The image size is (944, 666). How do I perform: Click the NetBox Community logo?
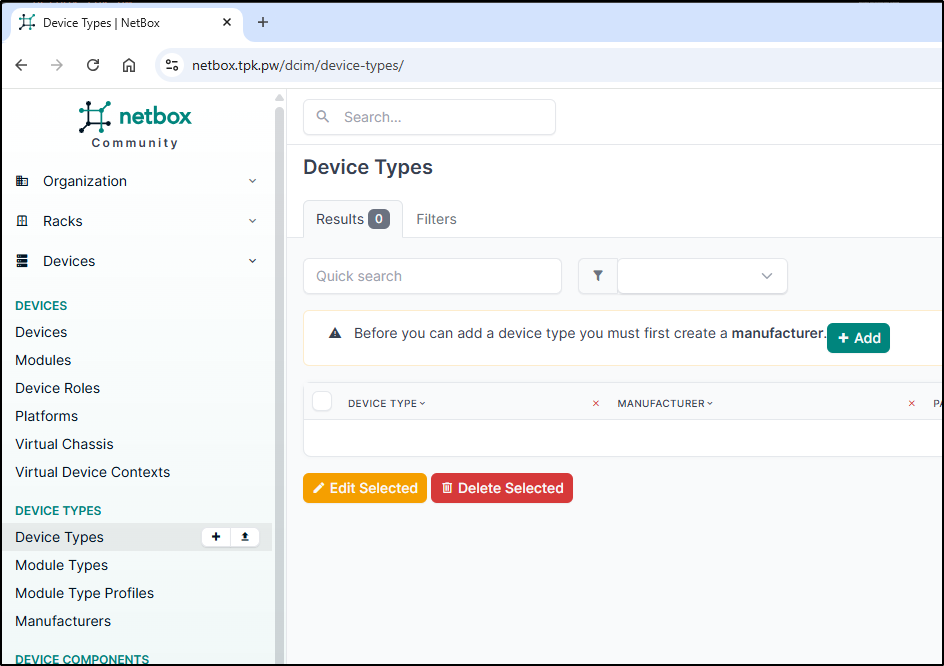click(135, 125)
